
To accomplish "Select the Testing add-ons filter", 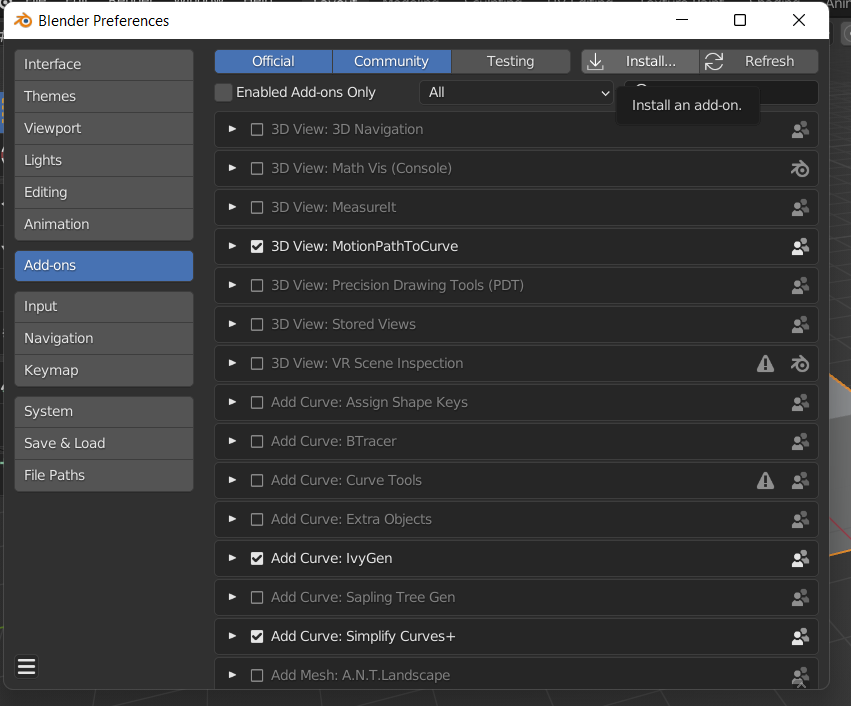I will point(510,61).
